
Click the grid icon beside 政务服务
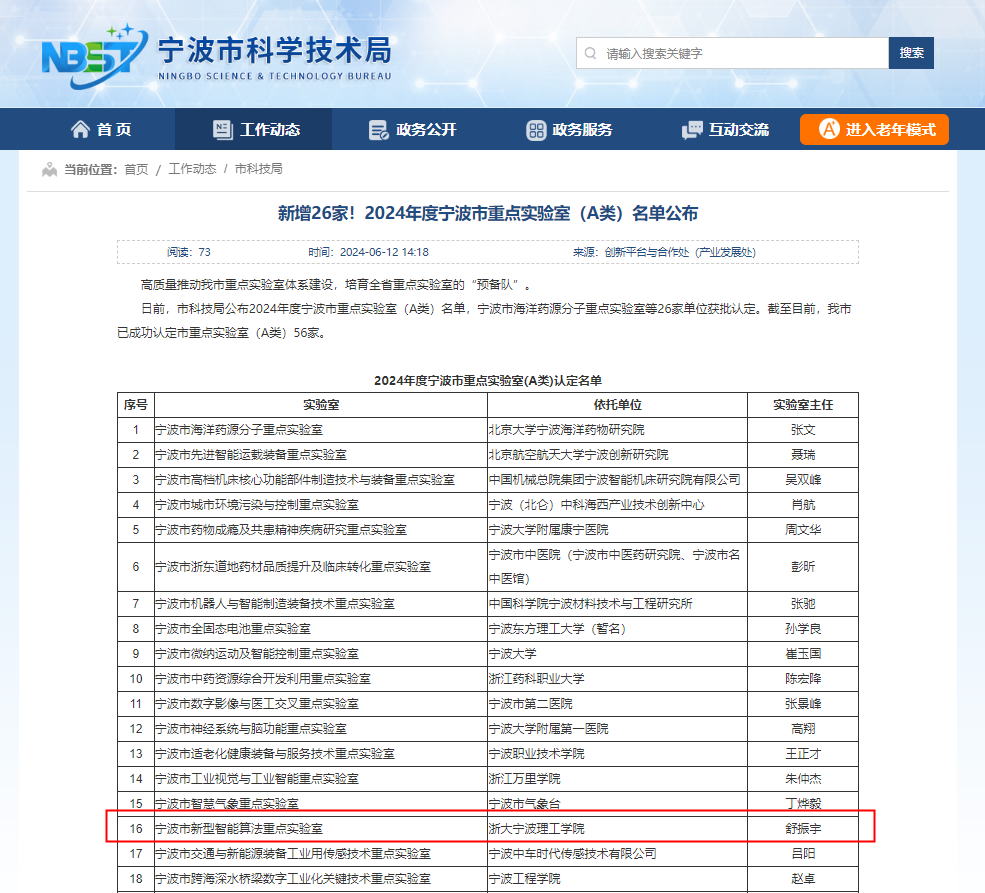tap(536, 130)
